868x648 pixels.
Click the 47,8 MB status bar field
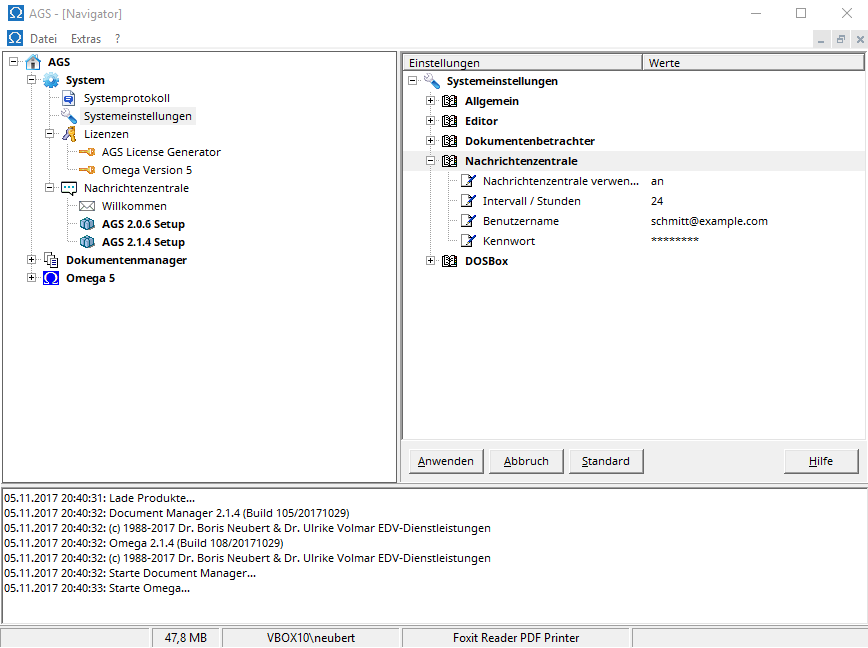186,638
